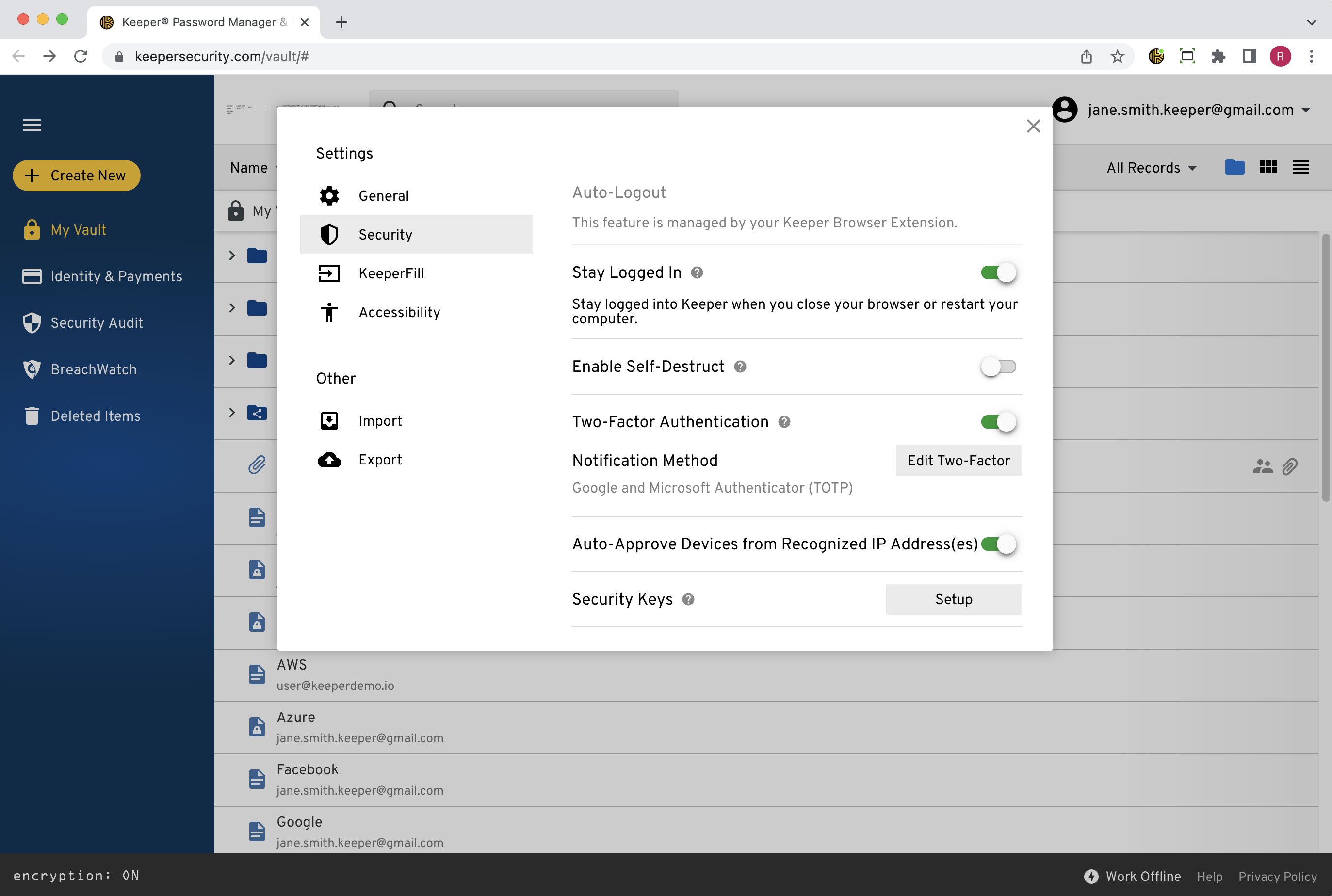Open the Import option

(x=416, y=420)
